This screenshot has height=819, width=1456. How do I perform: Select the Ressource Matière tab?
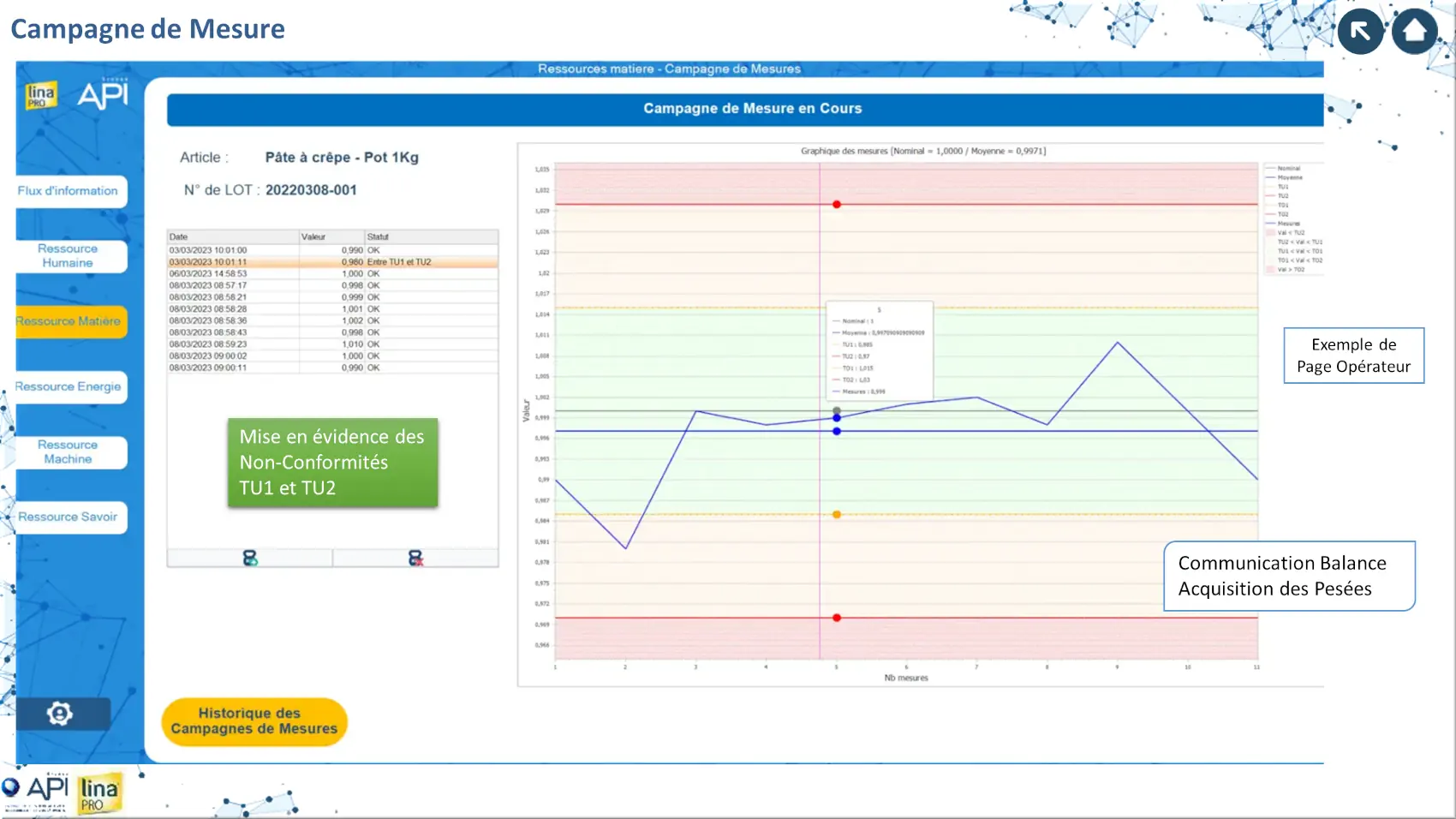pyautogui.click(x=69, y=321)
